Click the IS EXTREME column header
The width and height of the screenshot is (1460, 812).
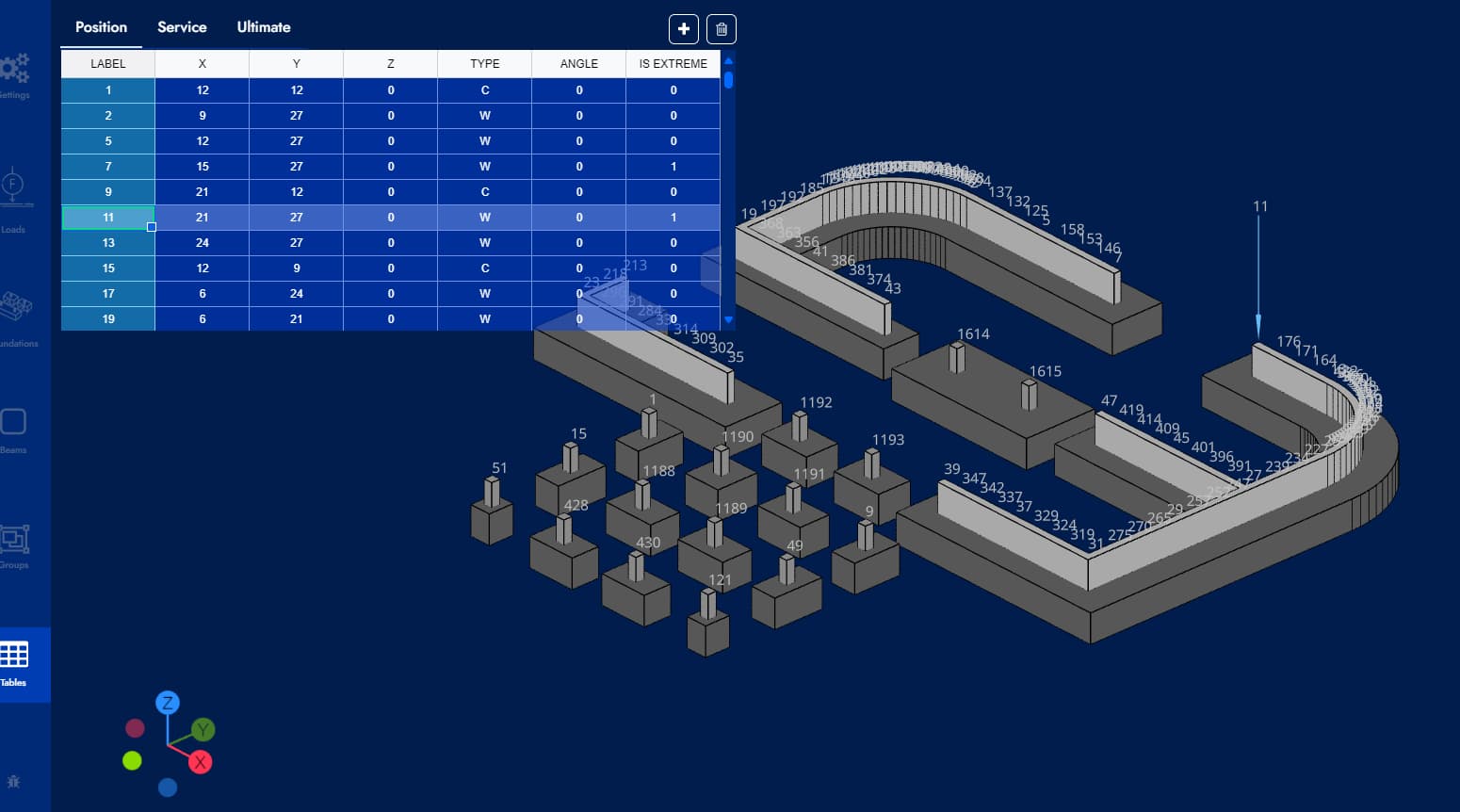(673, 64)
